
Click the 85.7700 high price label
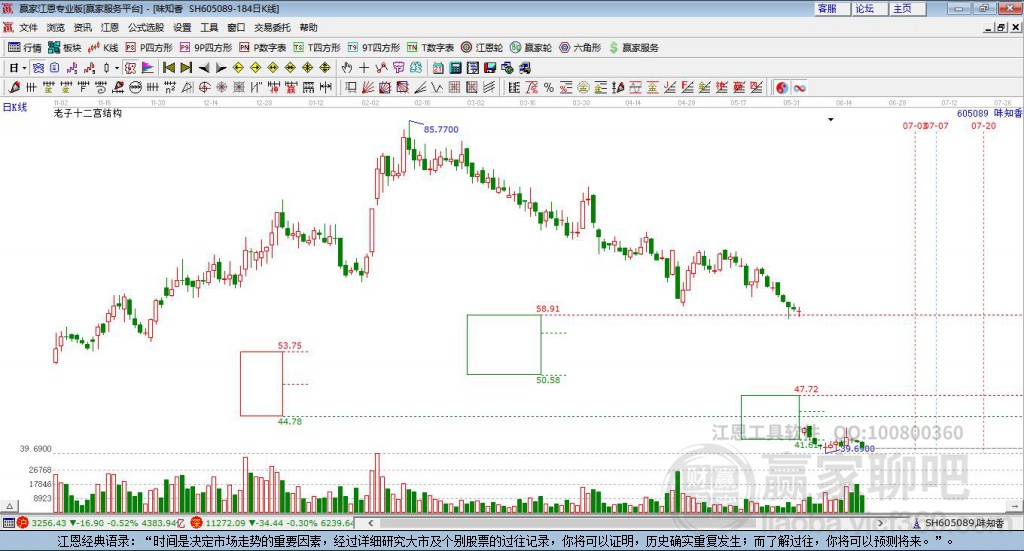point(441,129)
